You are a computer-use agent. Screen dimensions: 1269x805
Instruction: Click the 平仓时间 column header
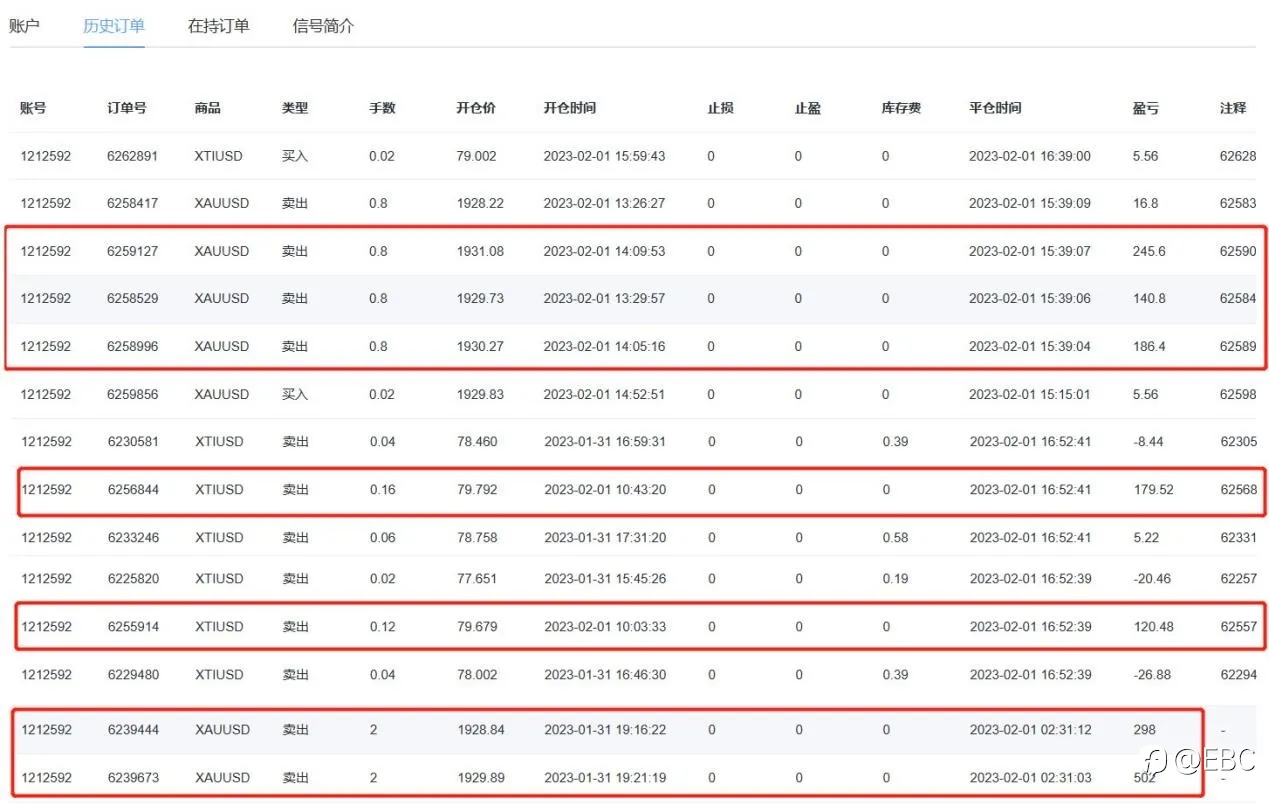click(x=995, y=108)
